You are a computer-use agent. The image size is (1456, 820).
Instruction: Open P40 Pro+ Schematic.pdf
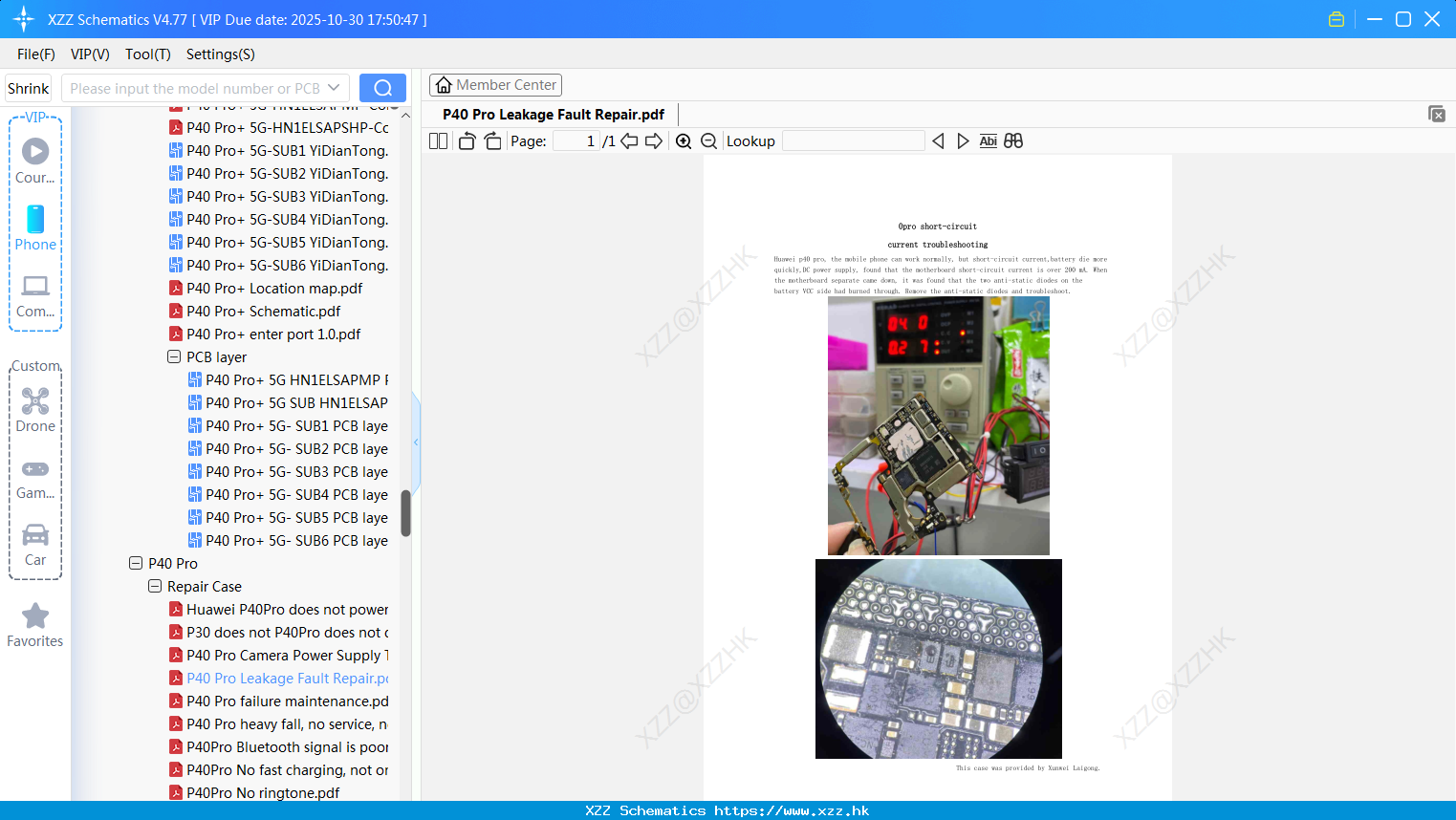[x=264, y=311]
